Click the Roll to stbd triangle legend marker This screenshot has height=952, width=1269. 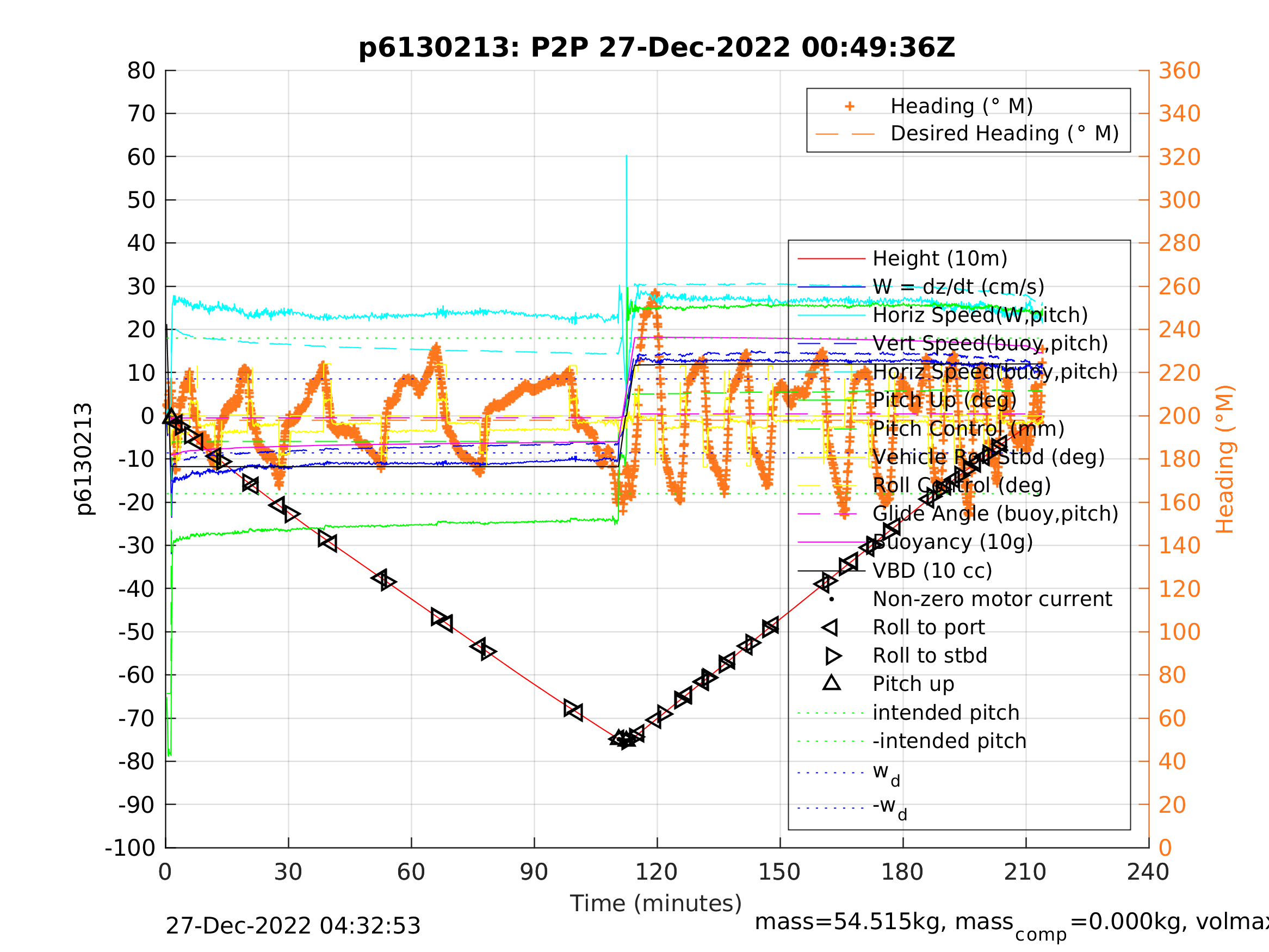(x=833, y=656)
